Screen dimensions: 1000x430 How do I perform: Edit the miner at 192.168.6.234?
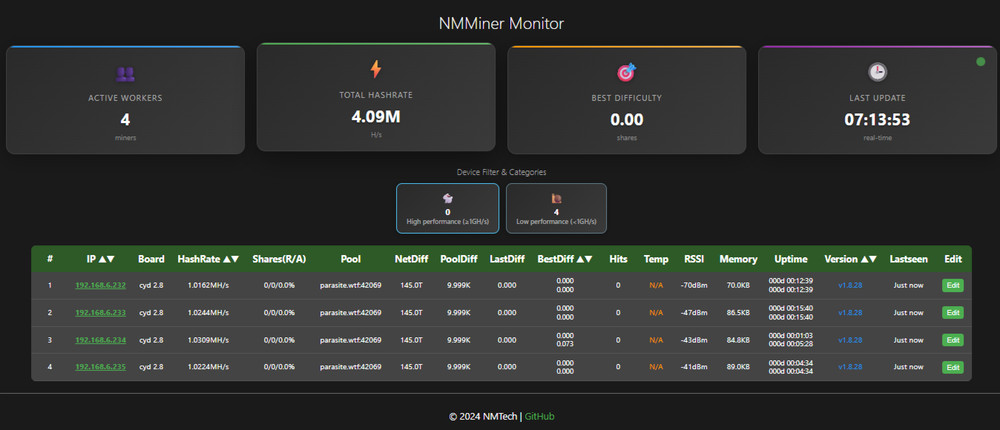[953, 340]
